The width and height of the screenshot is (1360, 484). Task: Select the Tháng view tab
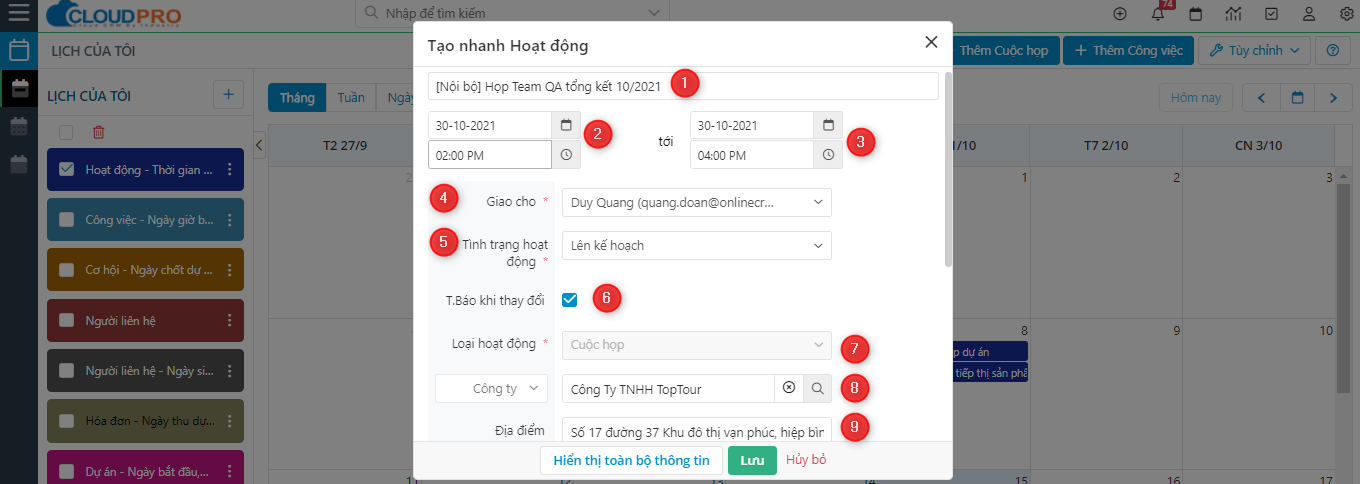coord(297,98)
